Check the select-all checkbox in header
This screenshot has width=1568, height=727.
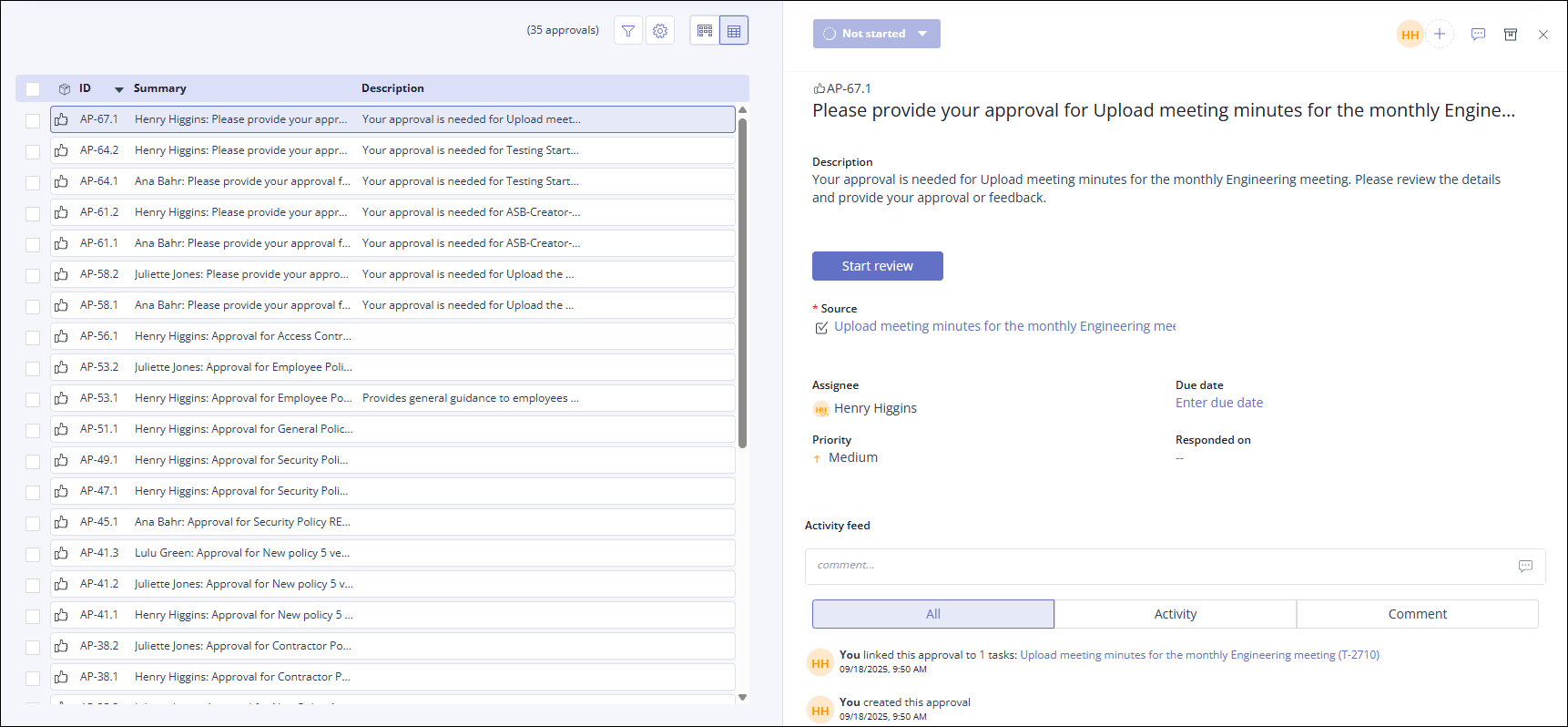pyautogui.click(x=33, y=89)
